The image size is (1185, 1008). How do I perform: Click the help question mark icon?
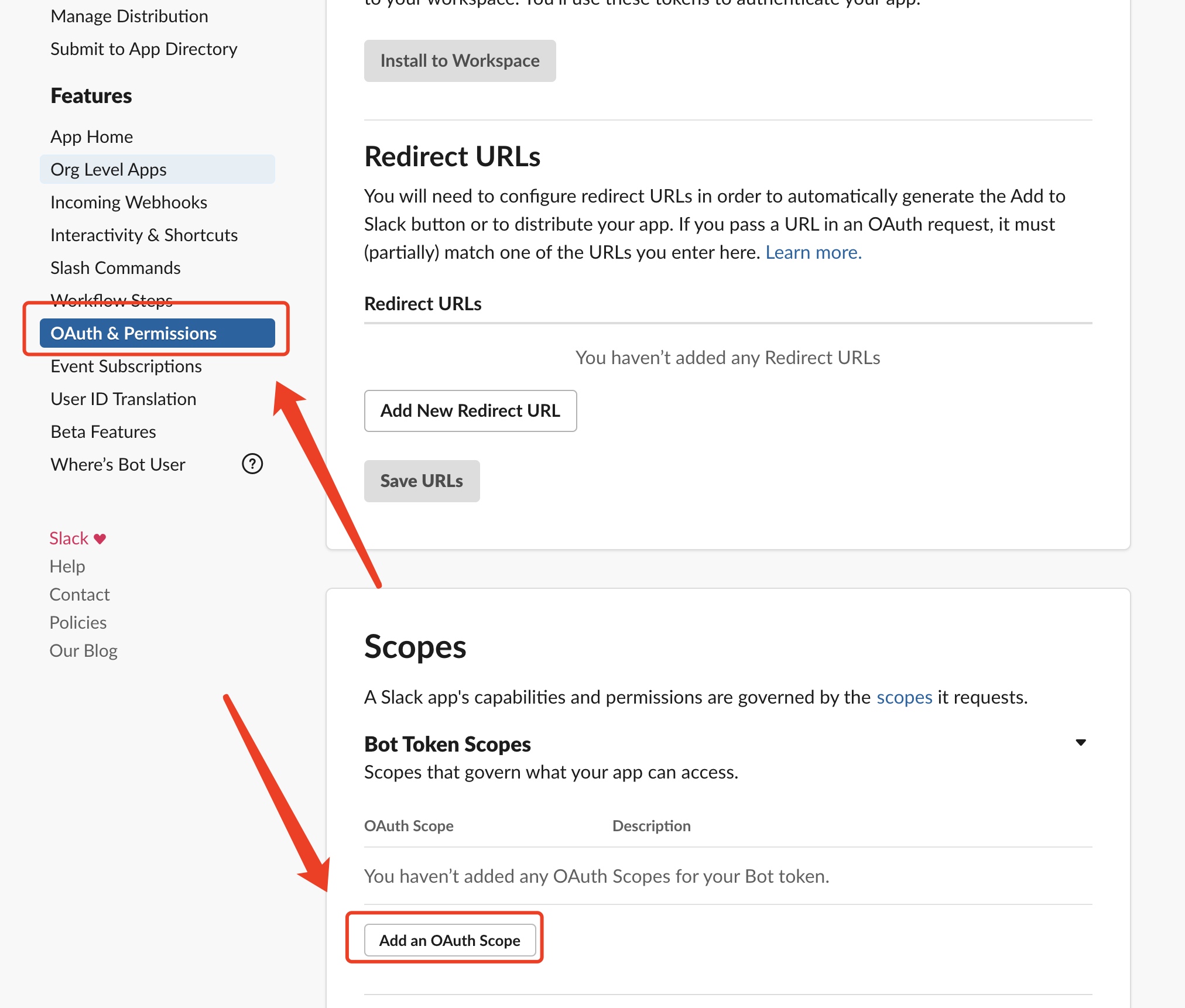coord(252,464)
